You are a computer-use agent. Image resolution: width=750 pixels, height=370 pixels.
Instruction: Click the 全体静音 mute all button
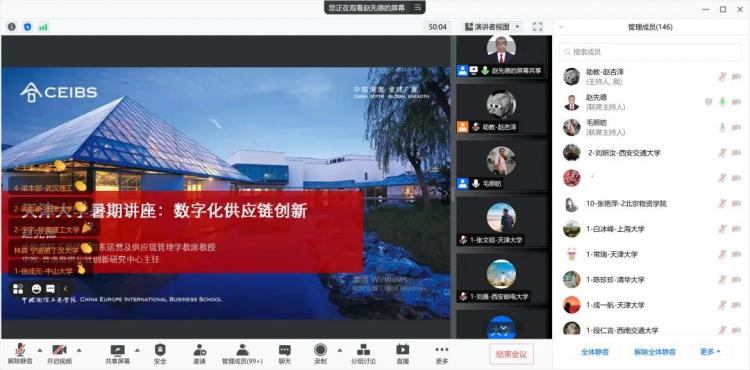[x=595, y=352]
